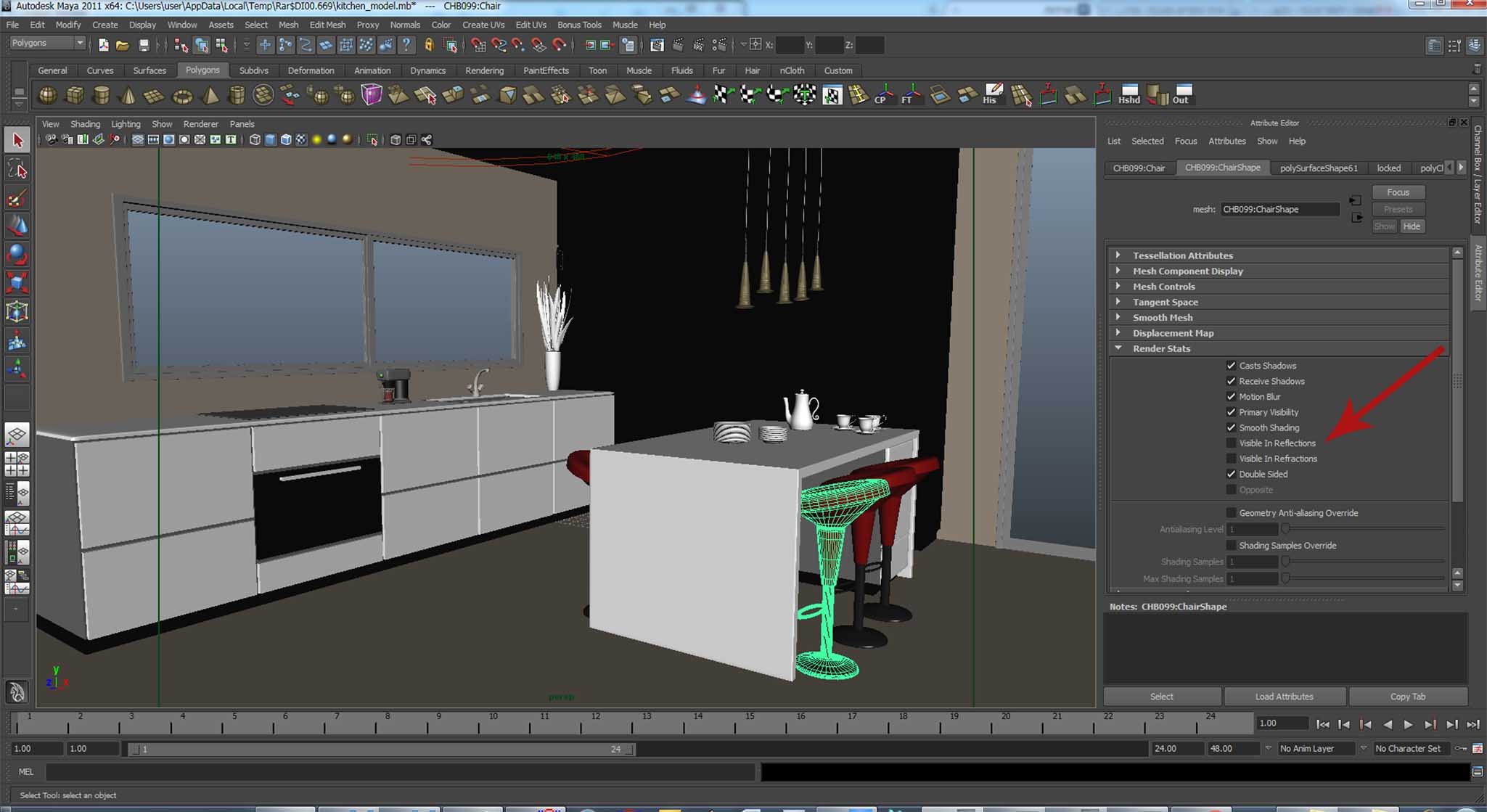1487x812 pixels.
Task: Open the Polygons menu set dropdown
Action: pos(48,43)
